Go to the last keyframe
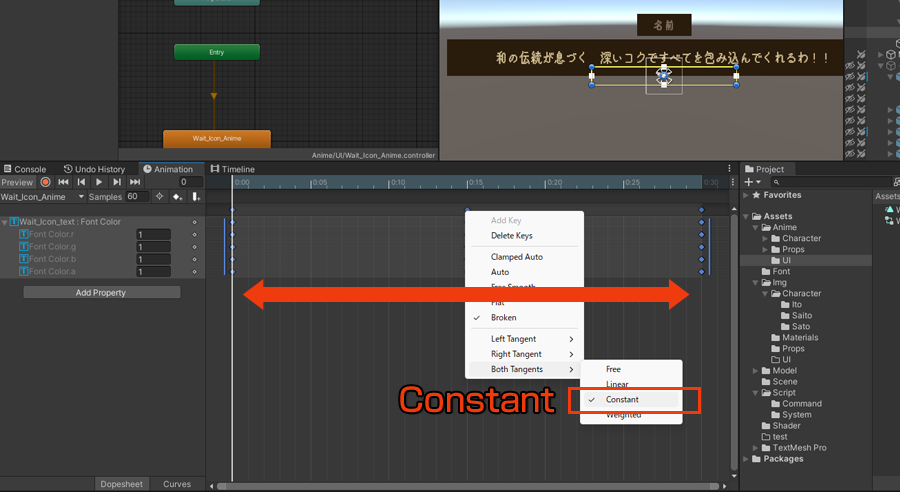Screen dimensions: 900x492 coord(135,182)
